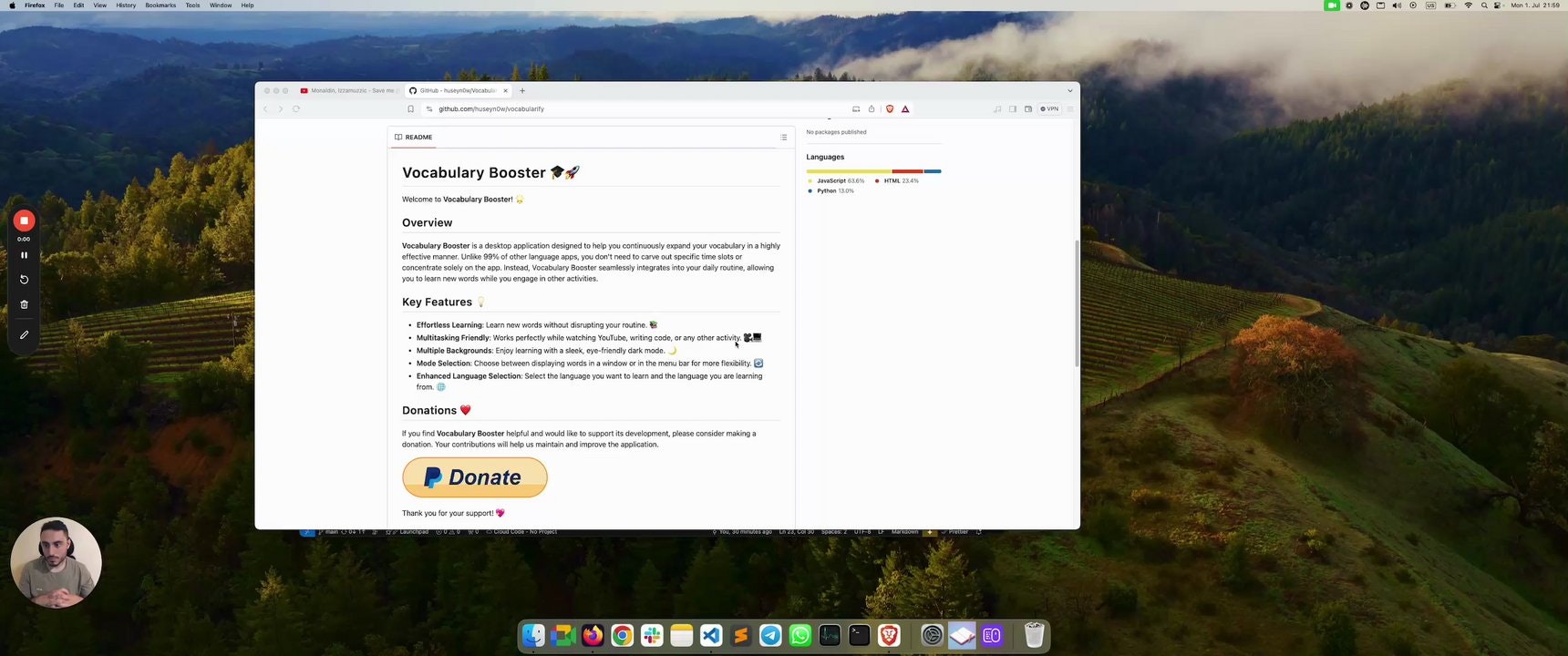
Task: Share the page using the share icon
Action: click(872, 108)
